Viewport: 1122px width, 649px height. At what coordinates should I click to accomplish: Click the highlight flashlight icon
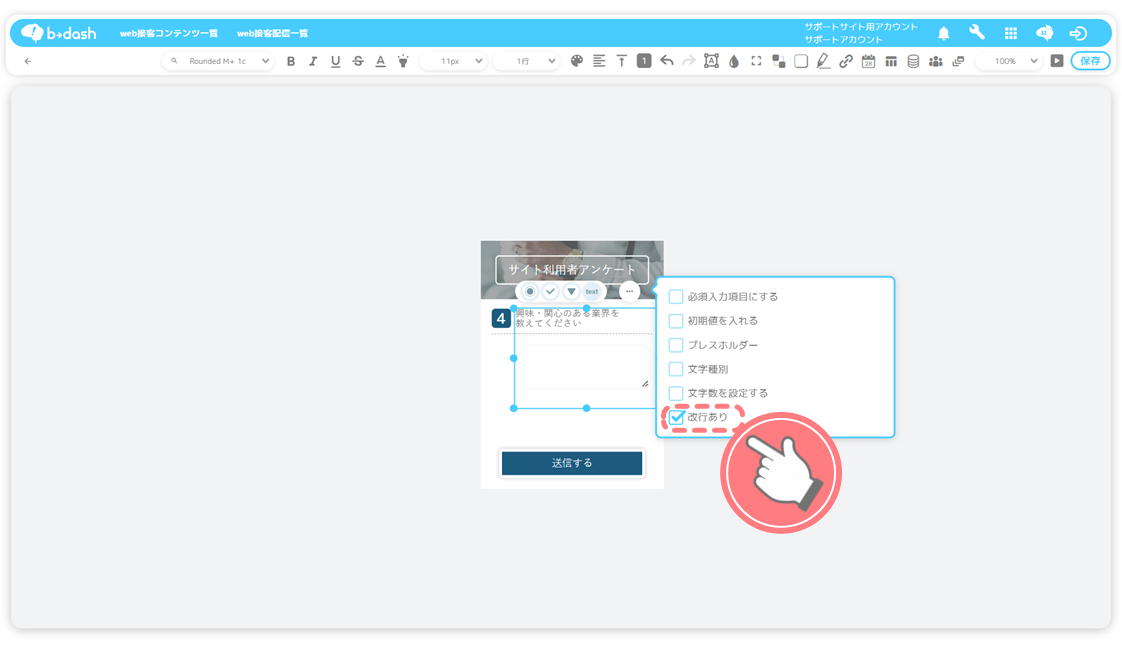[x=403, y=62]
